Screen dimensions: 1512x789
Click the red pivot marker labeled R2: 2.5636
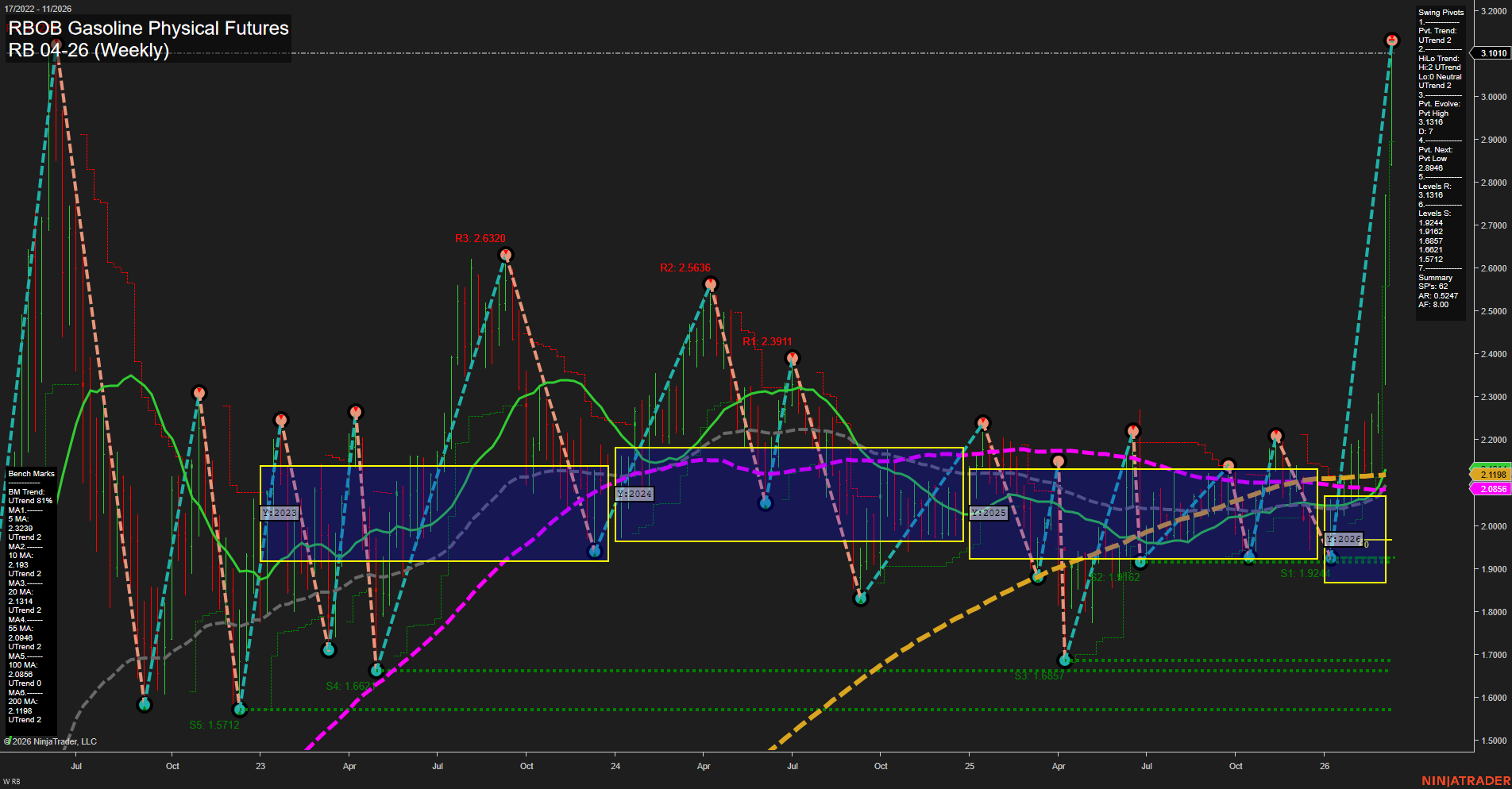pyautogui.click(x=709, y=283)
